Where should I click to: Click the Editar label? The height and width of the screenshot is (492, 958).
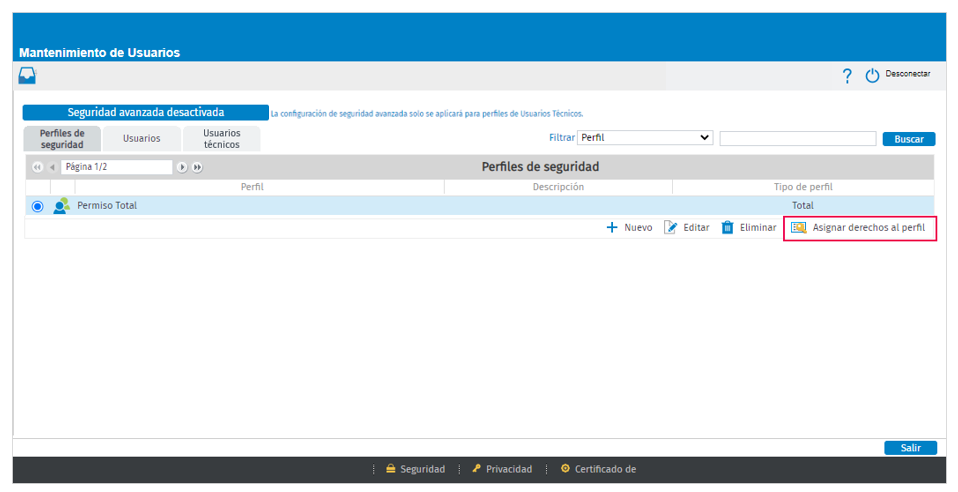(x=697, y=227)
